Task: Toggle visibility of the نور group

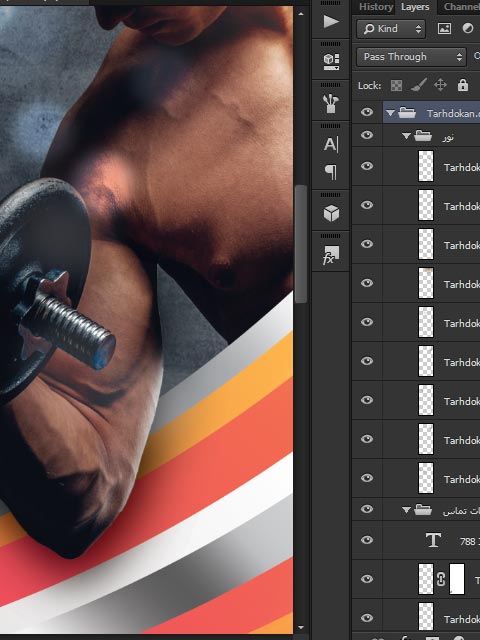Action: (x=367, y=135)
